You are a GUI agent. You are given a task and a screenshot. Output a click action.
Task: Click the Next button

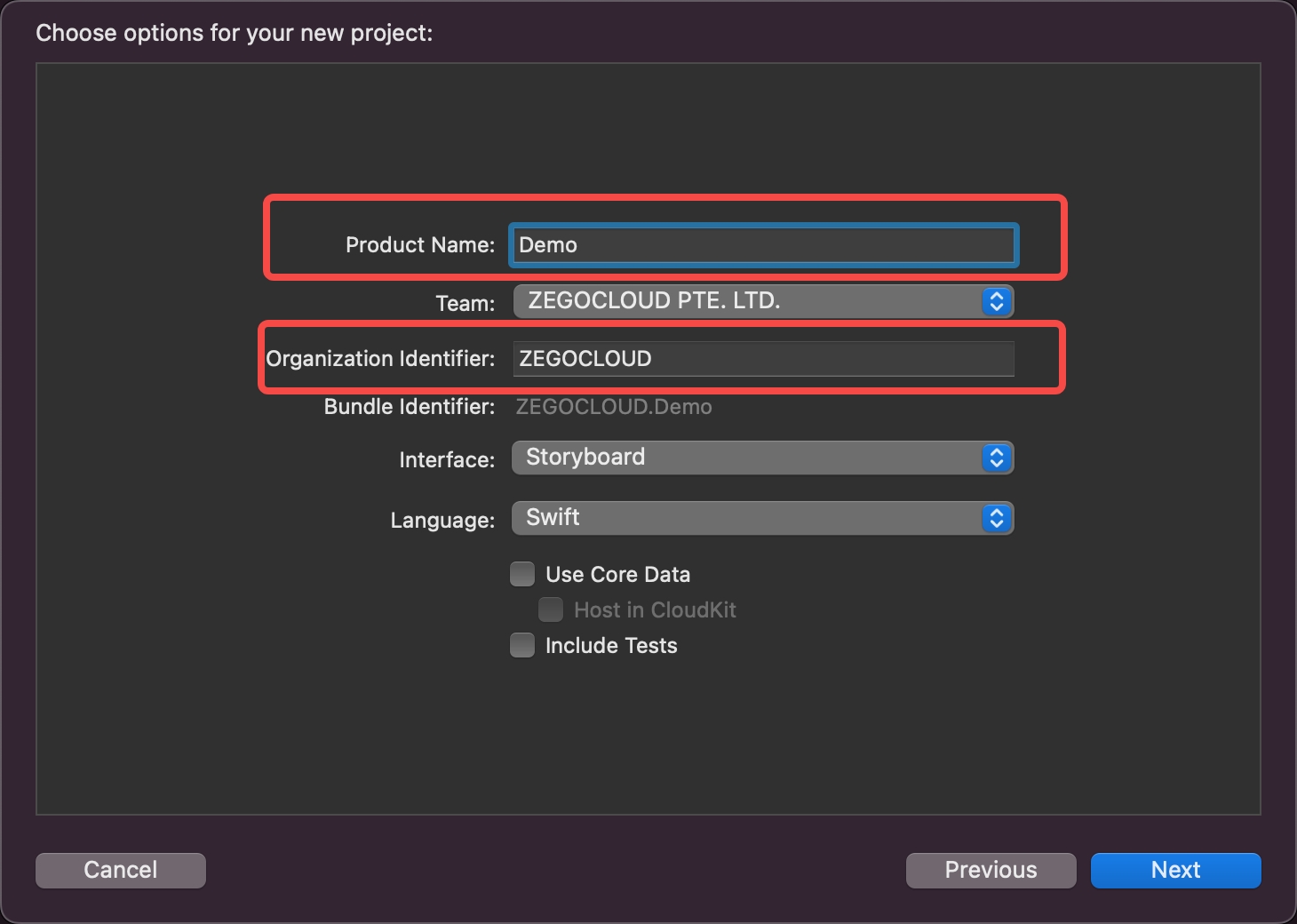(x=1174, y=870)
